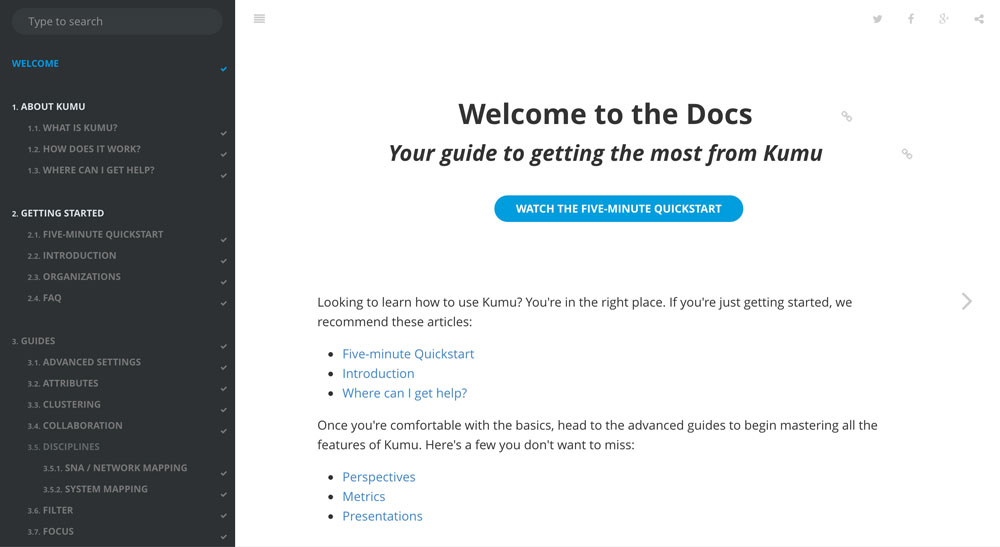Select About Kumu section heading
This screenshot has width=1000, height=547.
pos(48,106)
